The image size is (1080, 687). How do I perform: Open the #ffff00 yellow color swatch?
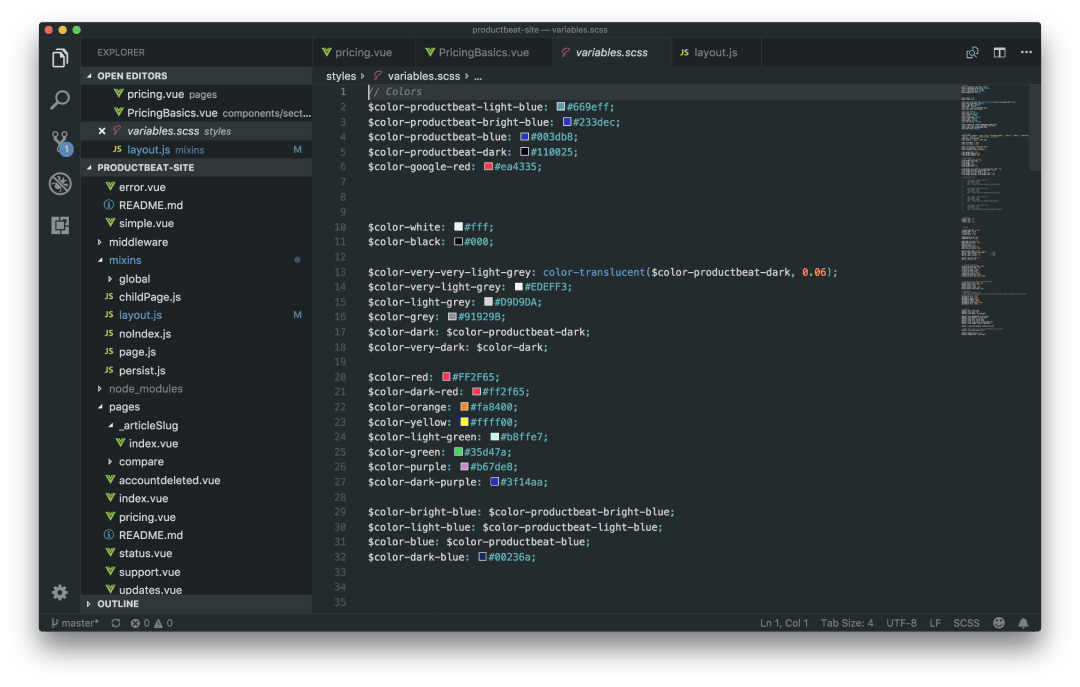coord(464,422)
